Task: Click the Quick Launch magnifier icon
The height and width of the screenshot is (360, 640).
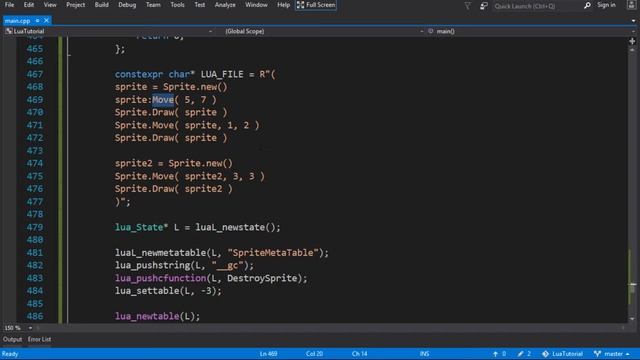Action: click(587, 5)
